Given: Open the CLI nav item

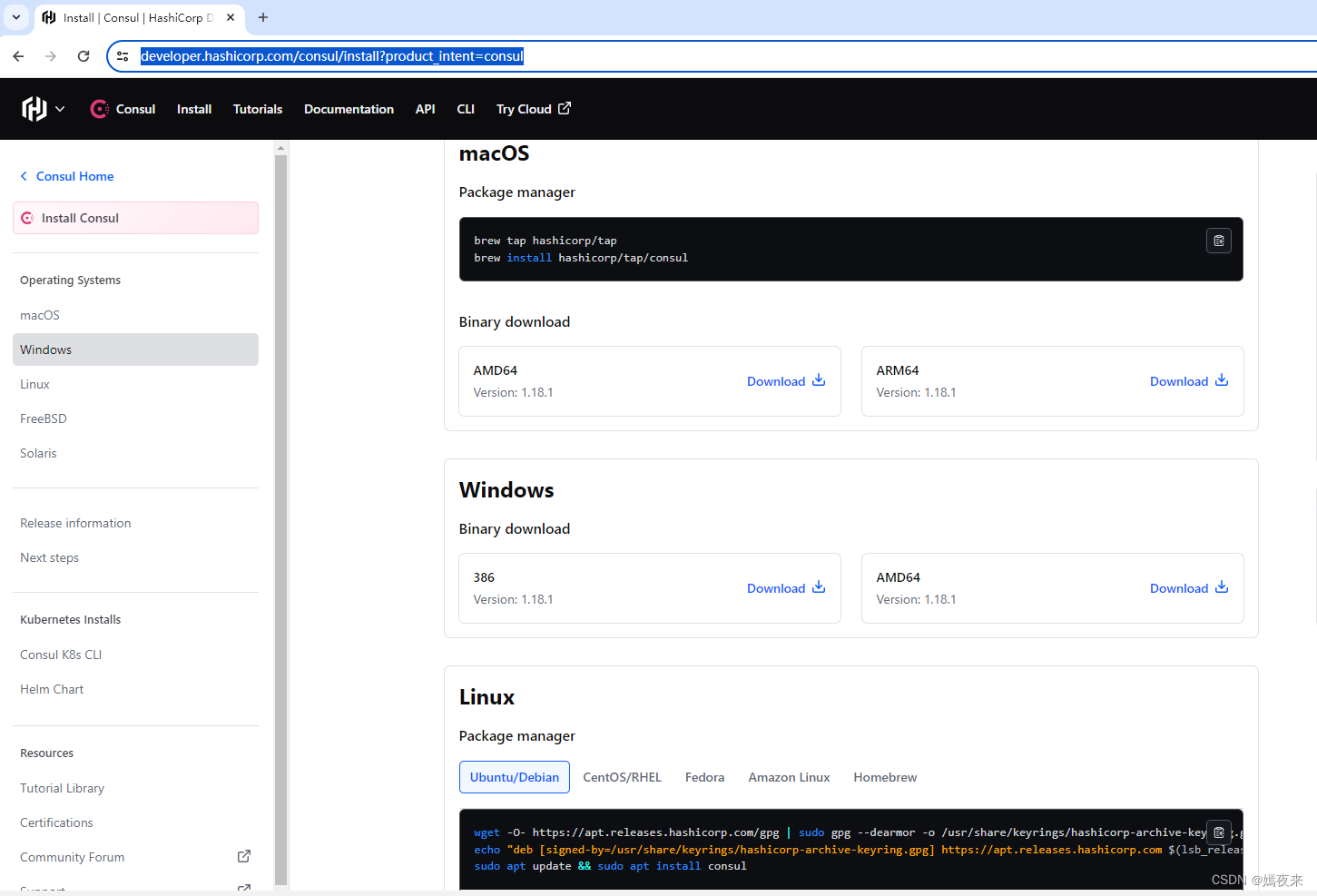Looking at the screenshot, I should click(x=466, y=109).
